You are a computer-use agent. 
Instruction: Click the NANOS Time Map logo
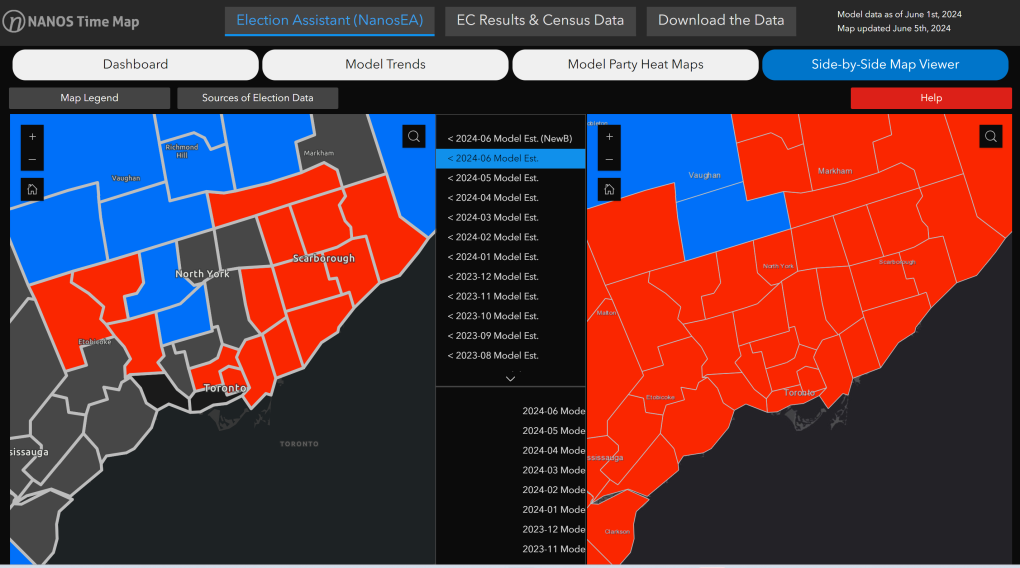[x=71, y=21]
